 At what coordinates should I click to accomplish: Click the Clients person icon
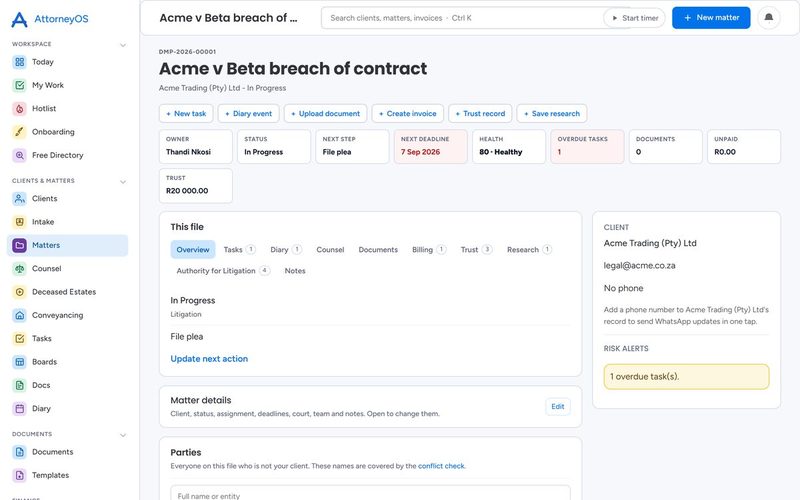[19, 198]
